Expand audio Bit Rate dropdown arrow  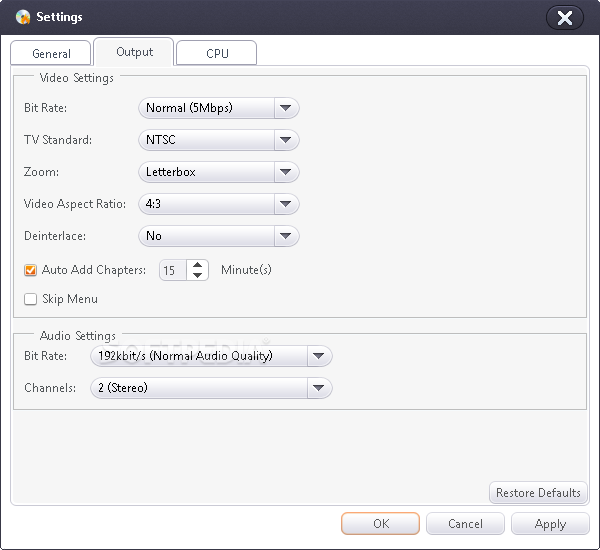(x=319, y=356)
